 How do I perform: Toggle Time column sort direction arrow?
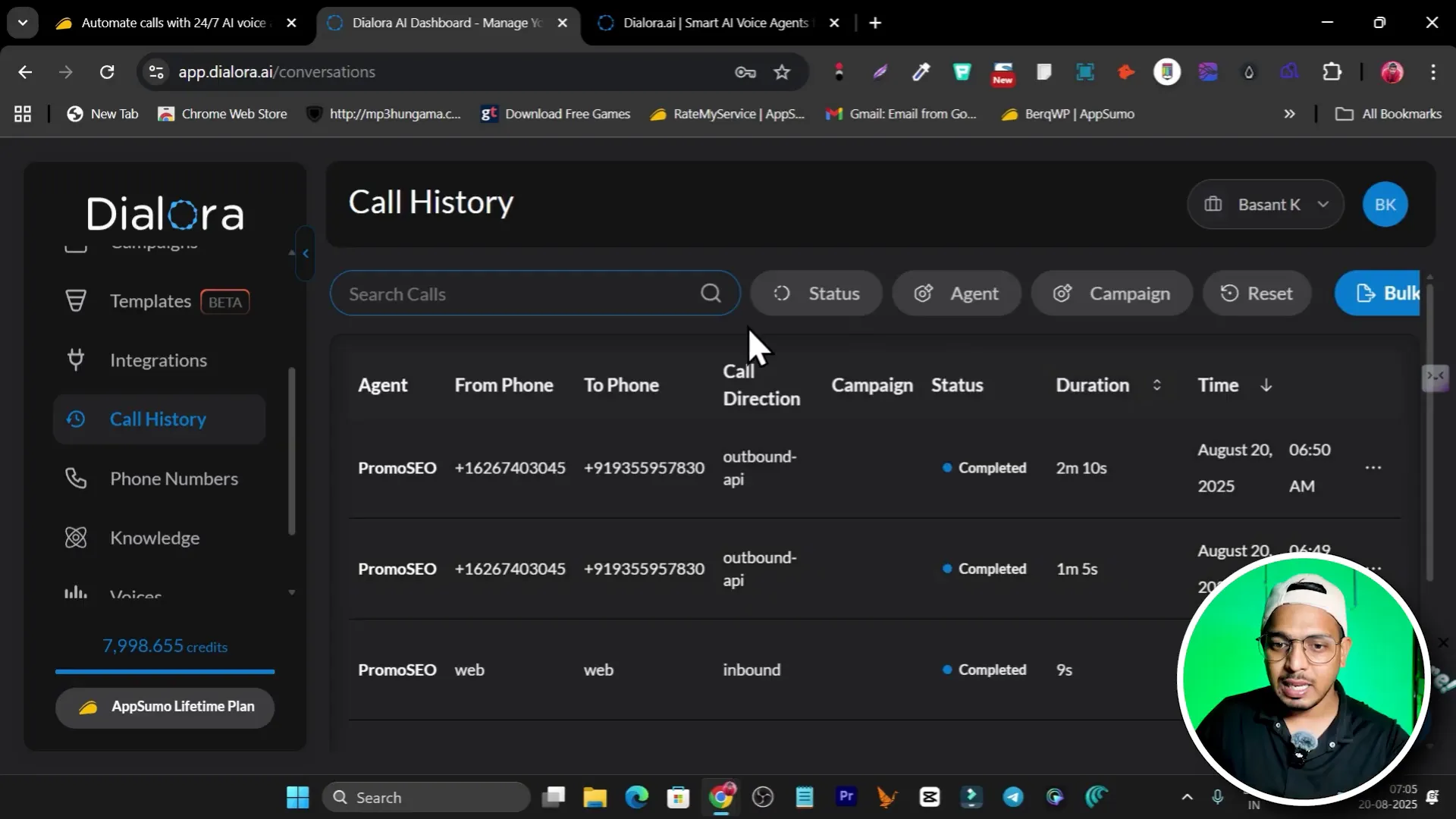(x=1266, y=385)
